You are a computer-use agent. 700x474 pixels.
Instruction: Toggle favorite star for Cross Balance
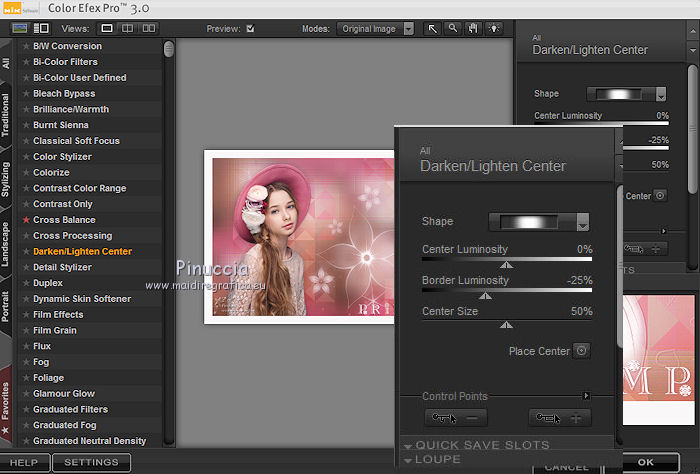[x=26, y=220]
